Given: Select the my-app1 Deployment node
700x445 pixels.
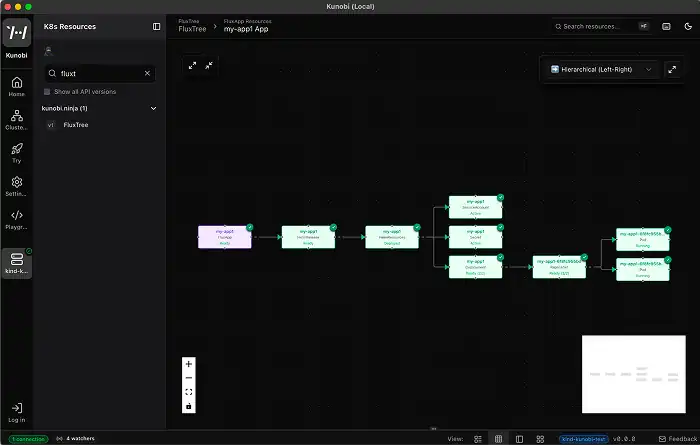Looking at the screenshot, I should (x=475, y=267).
